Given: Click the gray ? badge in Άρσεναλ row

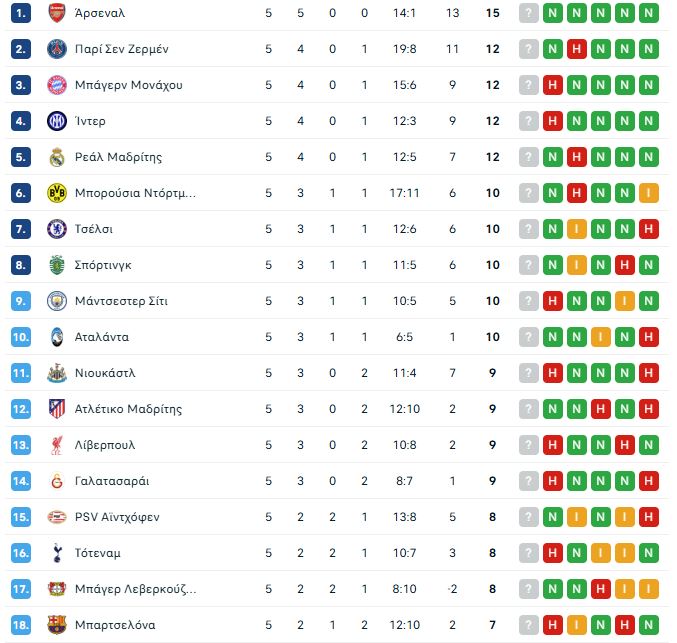Looking at the screenshot, I should (x=528, y=13).
